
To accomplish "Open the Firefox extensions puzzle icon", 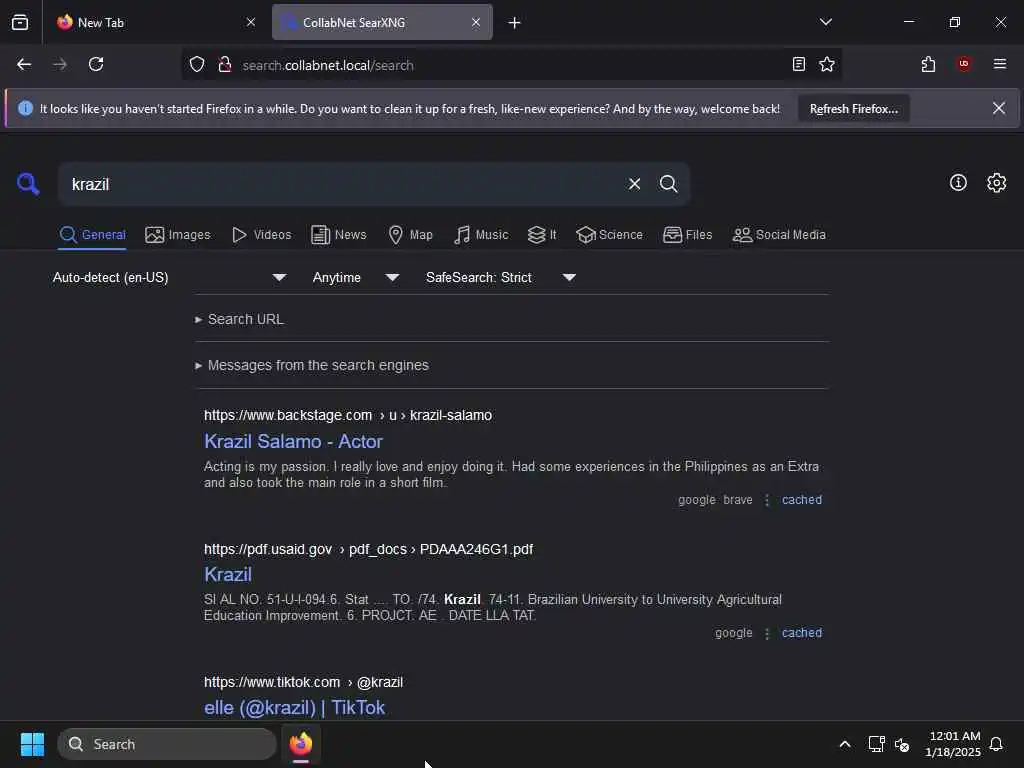I will point(928,64).
